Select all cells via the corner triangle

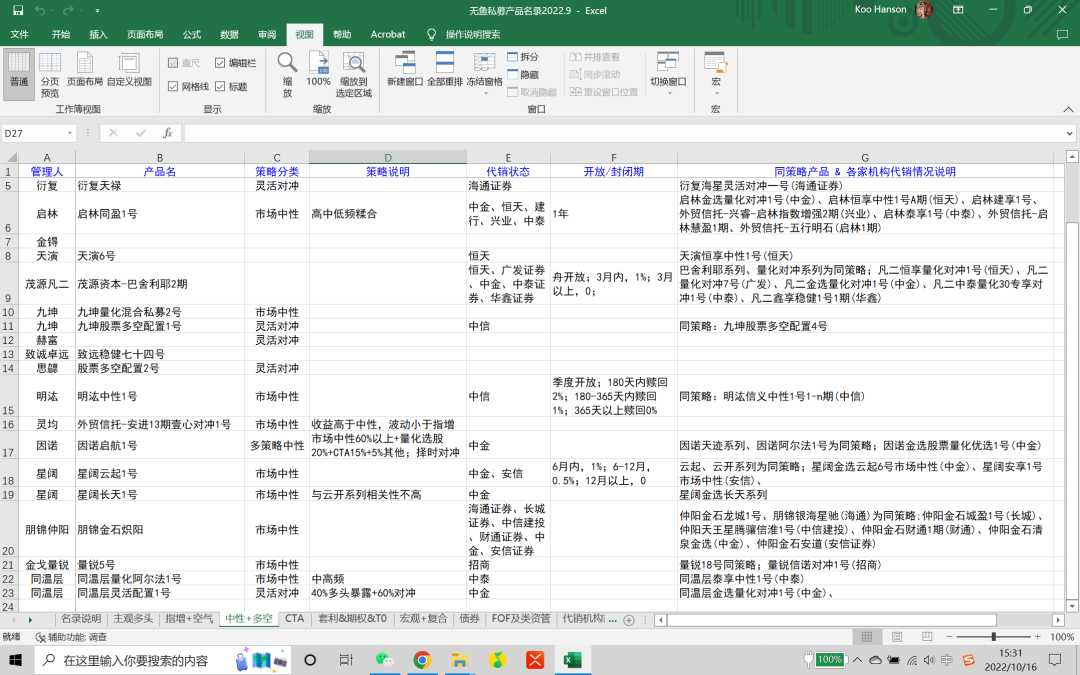[x=10, y=158]
